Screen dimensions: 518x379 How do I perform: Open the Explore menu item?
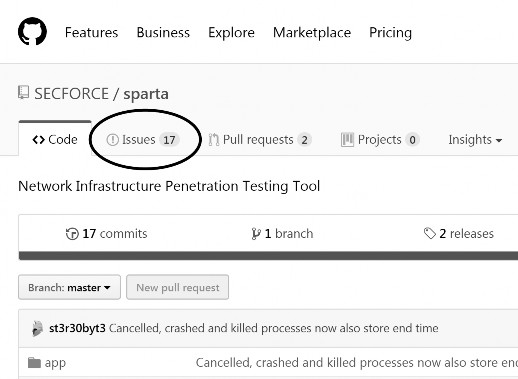[231, 33]
